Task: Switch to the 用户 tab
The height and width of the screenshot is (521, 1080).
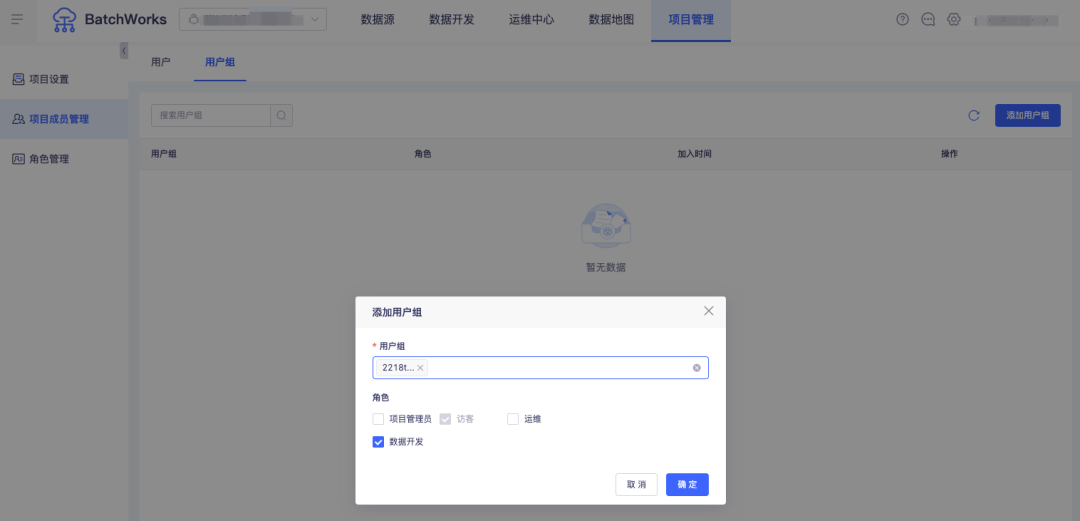Action: [160, 62]
